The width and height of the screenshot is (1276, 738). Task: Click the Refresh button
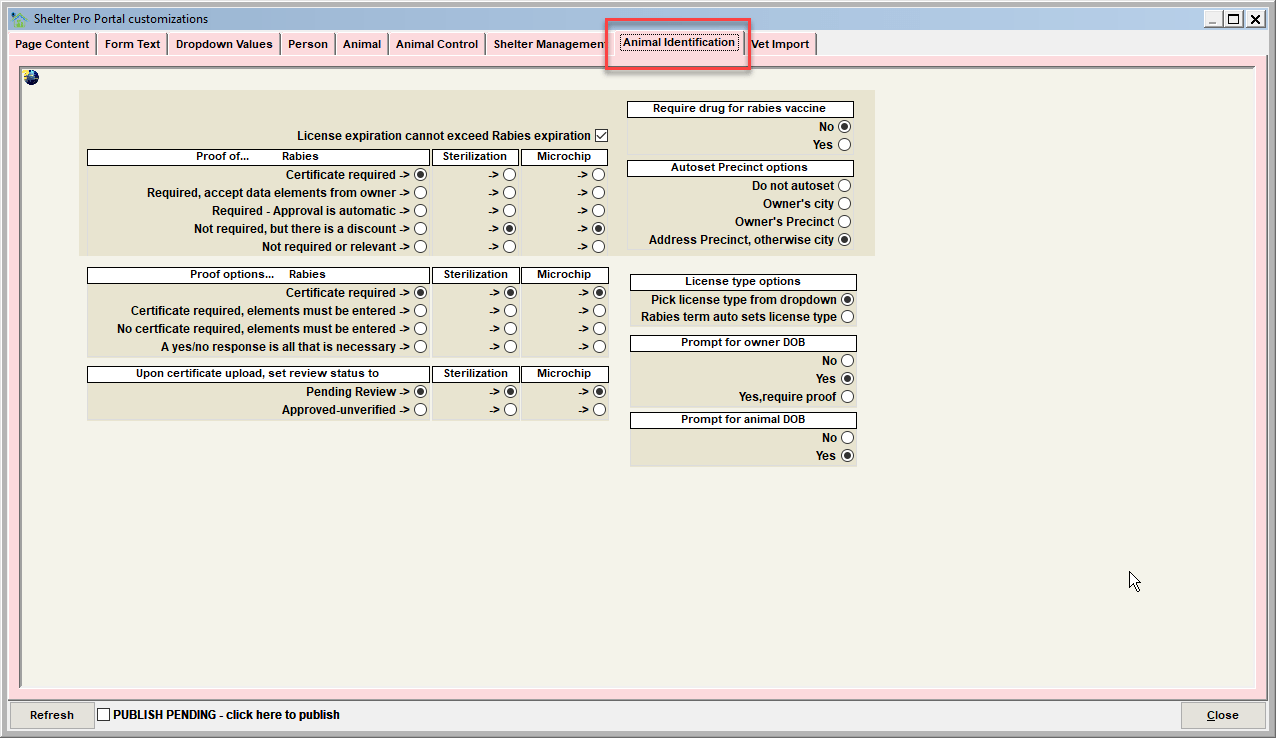pos(52,715)
